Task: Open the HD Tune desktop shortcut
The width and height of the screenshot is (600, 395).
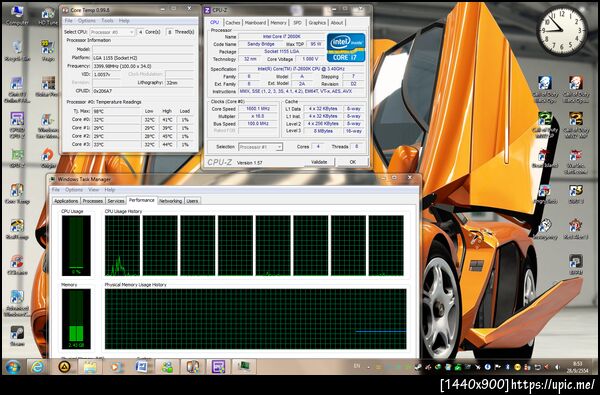Action: pyautogui.click(x=48, y=16)
